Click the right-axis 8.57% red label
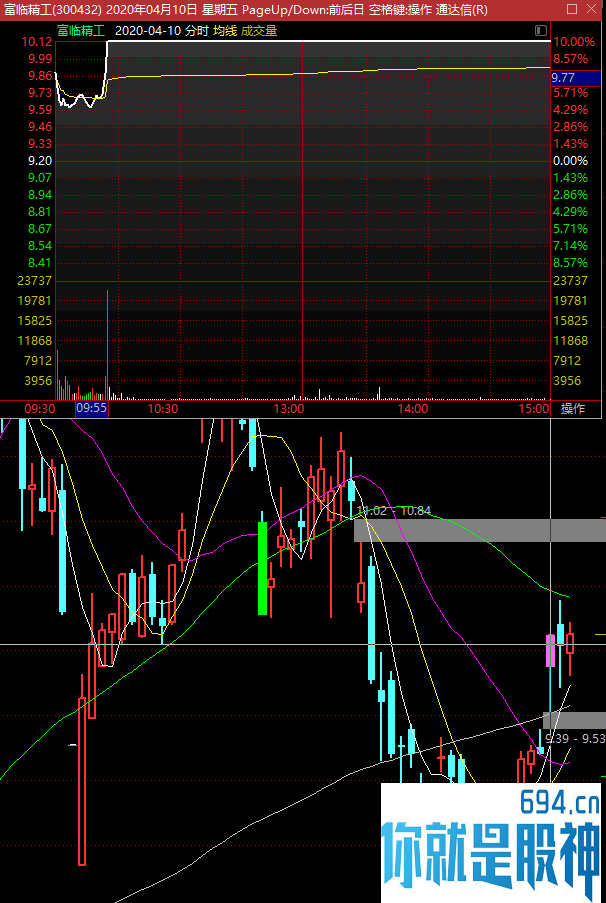Screen dimensions: 606x903 [x=571, y=59]
